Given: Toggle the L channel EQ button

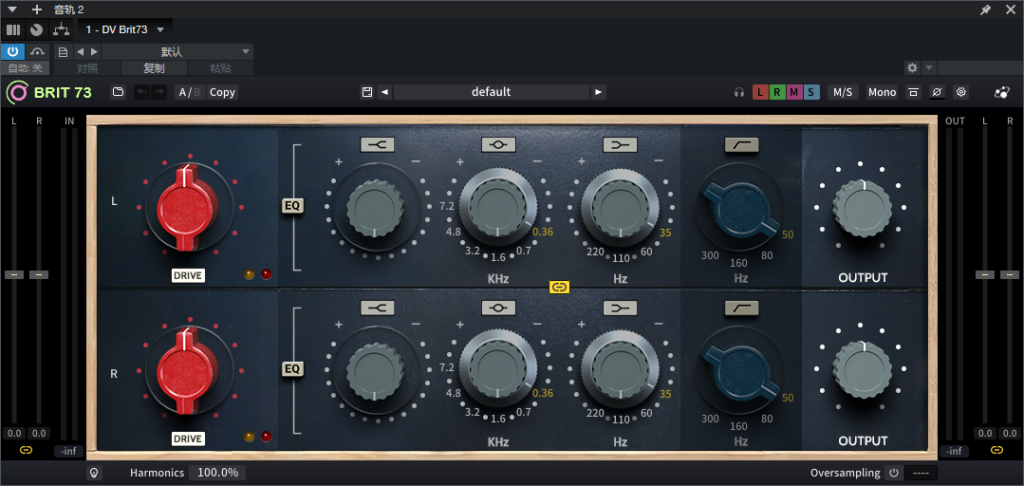Looking at the screenshot, I should 293,206.
